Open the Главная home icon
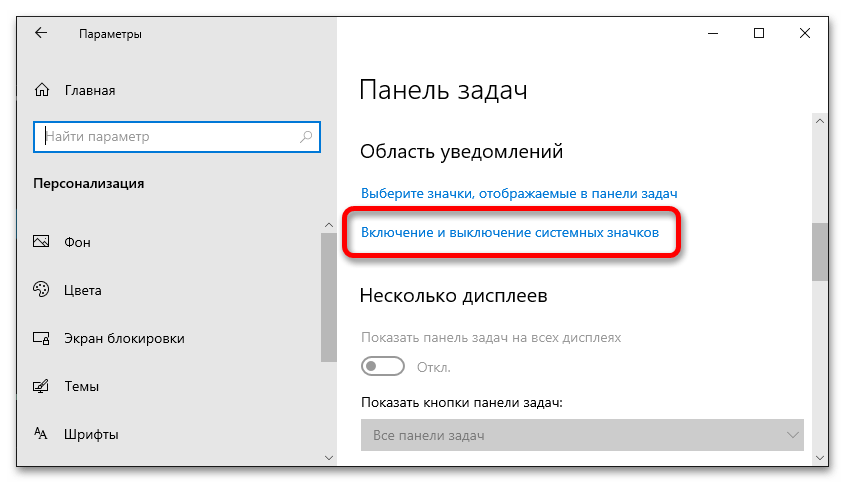Viewport: 845px width, 483px height. (x=42, y=90)
